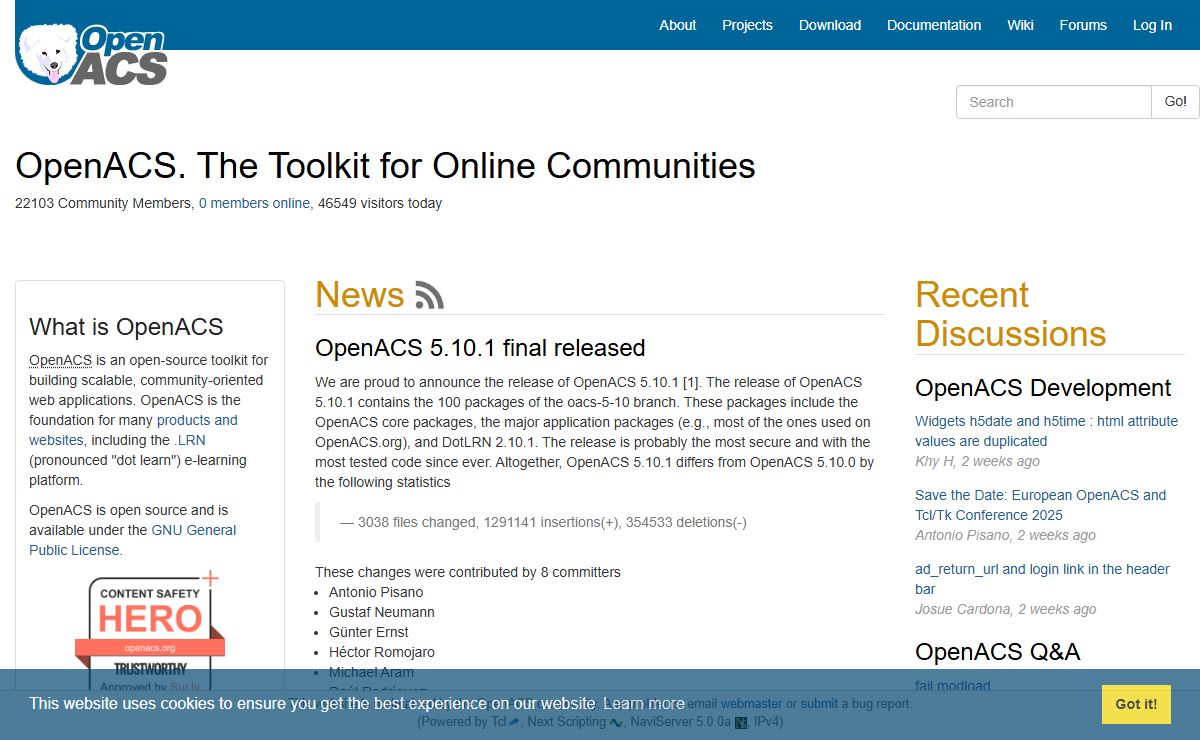Go to the Download page
This screenshot has height=740, width=1200.
pos(830,25)
